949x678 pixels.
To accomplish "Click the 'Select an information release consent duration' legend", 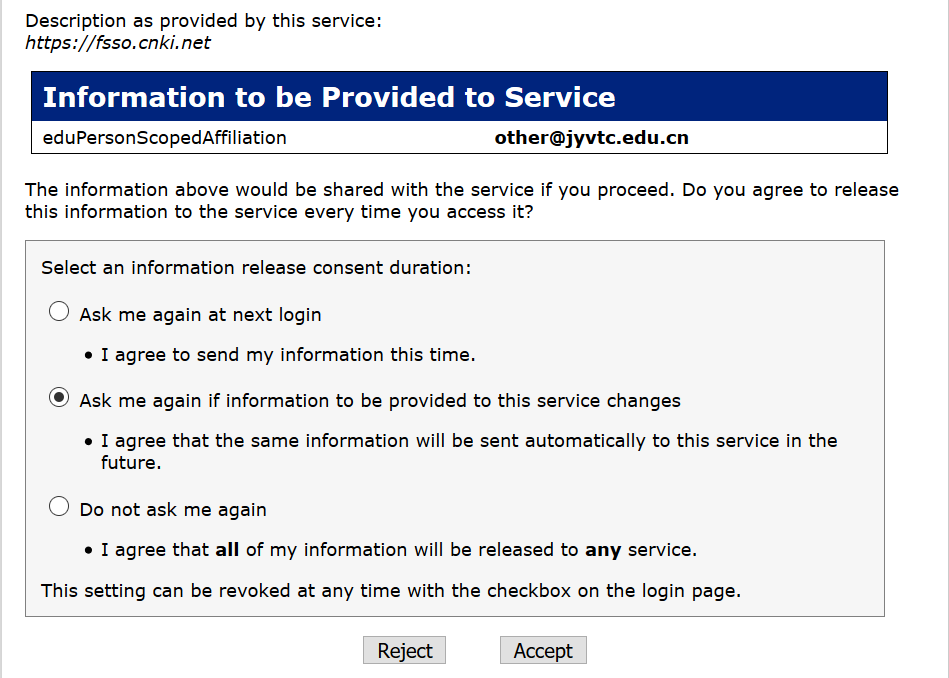I will click(x=255, y=267).
